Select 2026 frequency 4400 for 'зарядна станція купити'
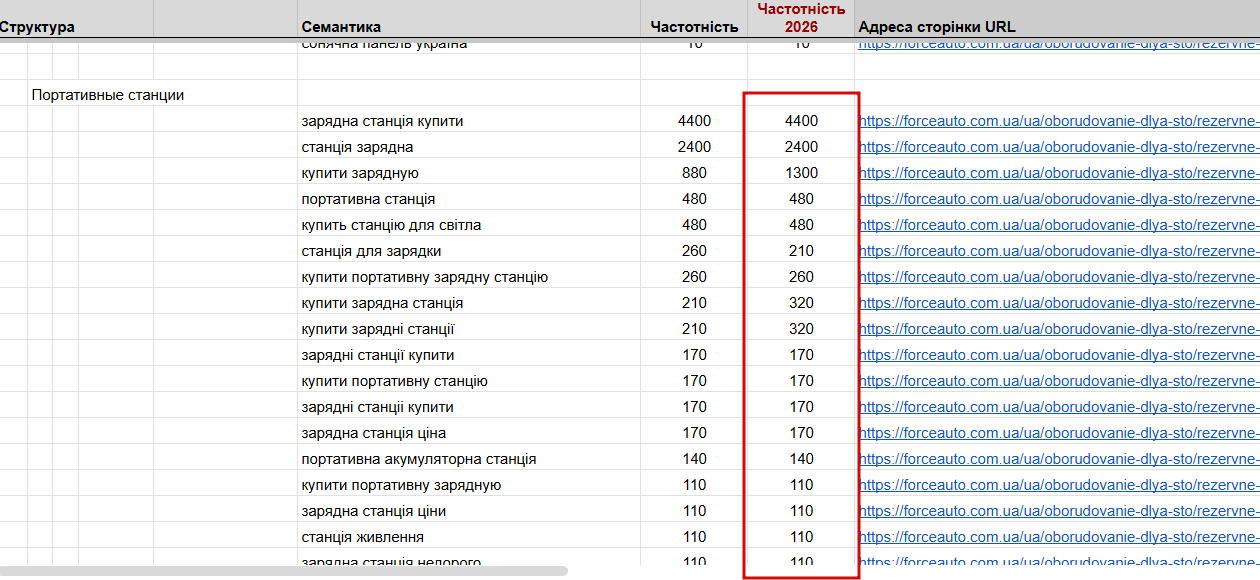 801,121
